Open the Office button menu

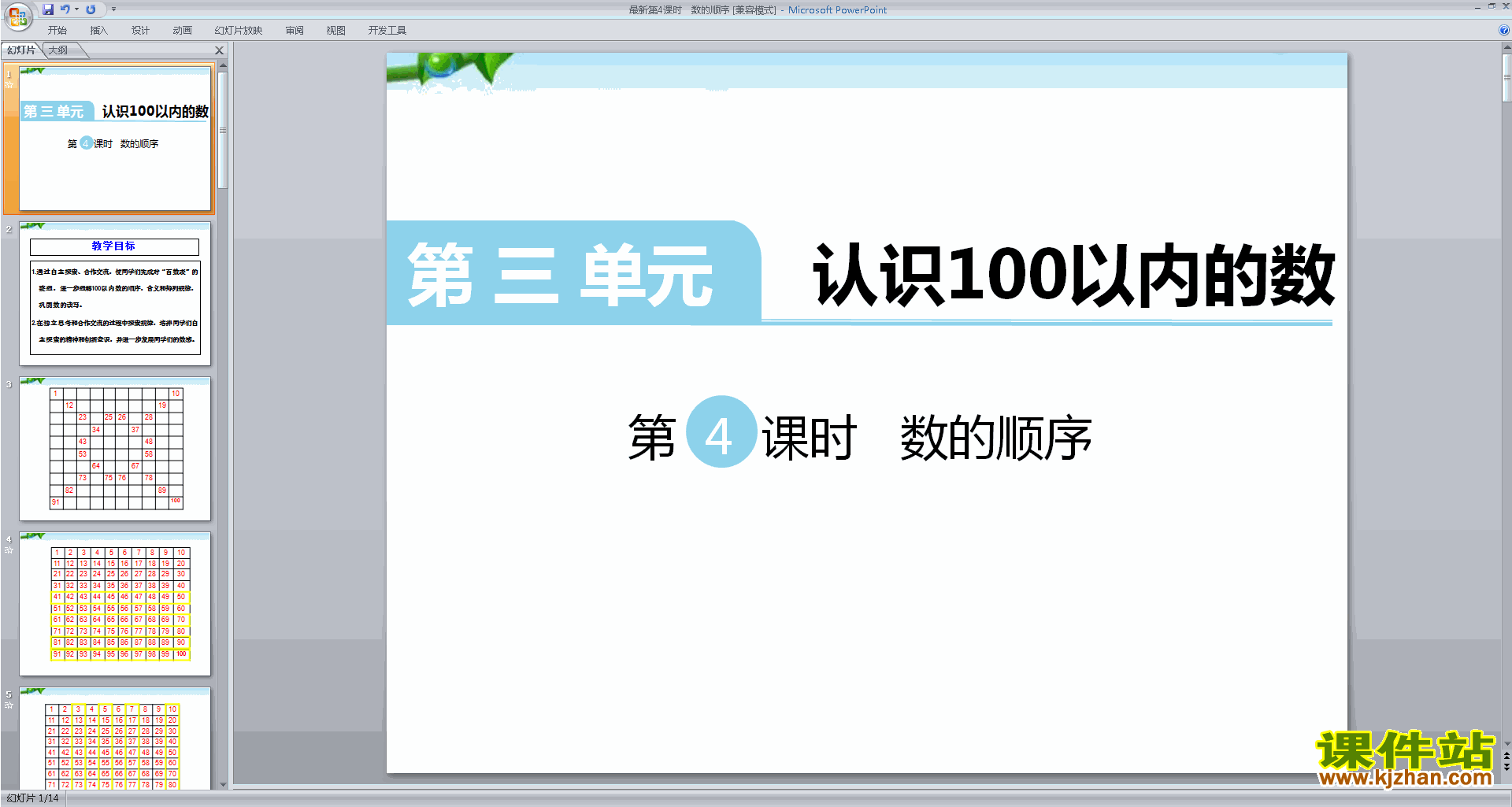(x=17, y=16)
